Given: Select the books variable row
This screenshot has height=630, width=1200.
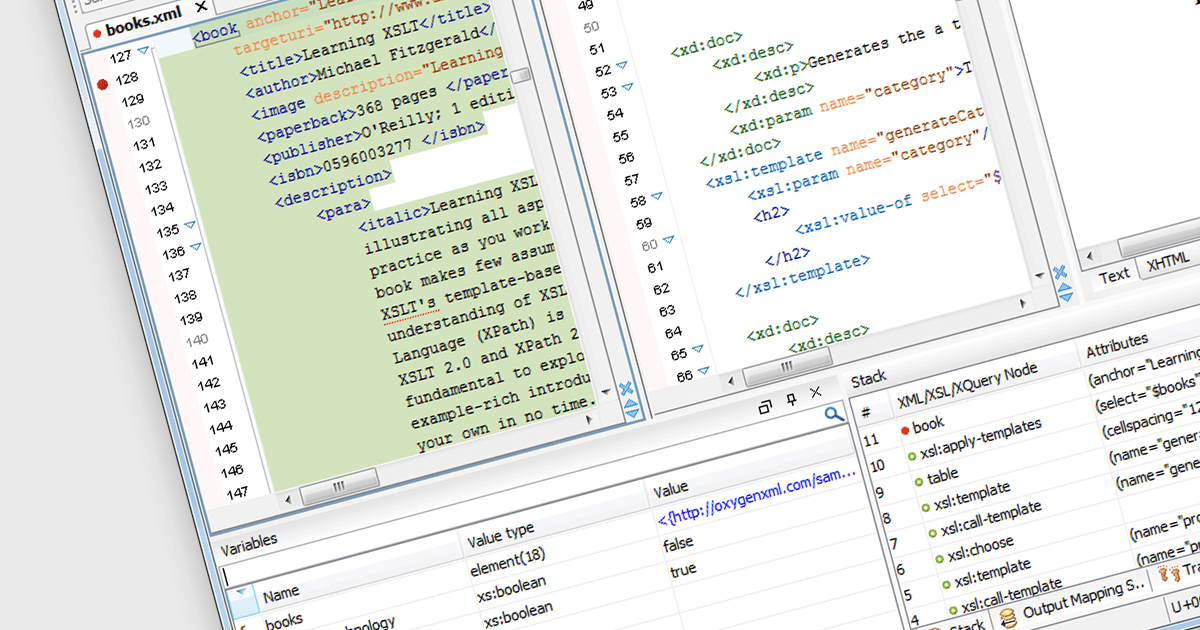Looking at the screenshot, I should click(285, 621).
